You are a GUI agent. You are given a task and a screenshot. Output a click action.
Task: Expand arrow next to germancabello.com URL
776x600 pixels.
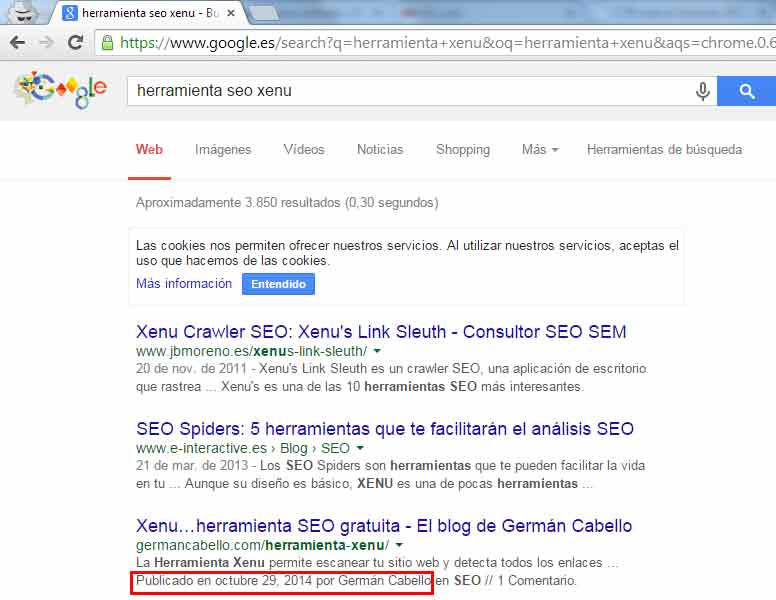[398, 546]
